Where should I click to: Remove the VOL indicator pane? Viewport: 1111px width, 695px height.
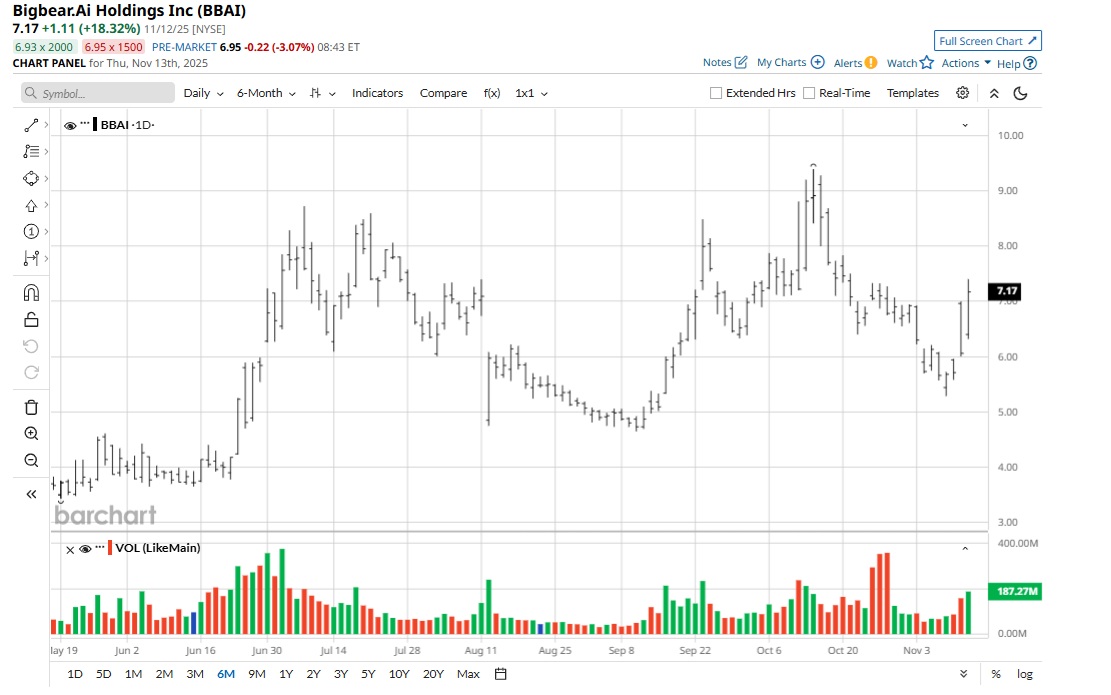pos(70,550)
